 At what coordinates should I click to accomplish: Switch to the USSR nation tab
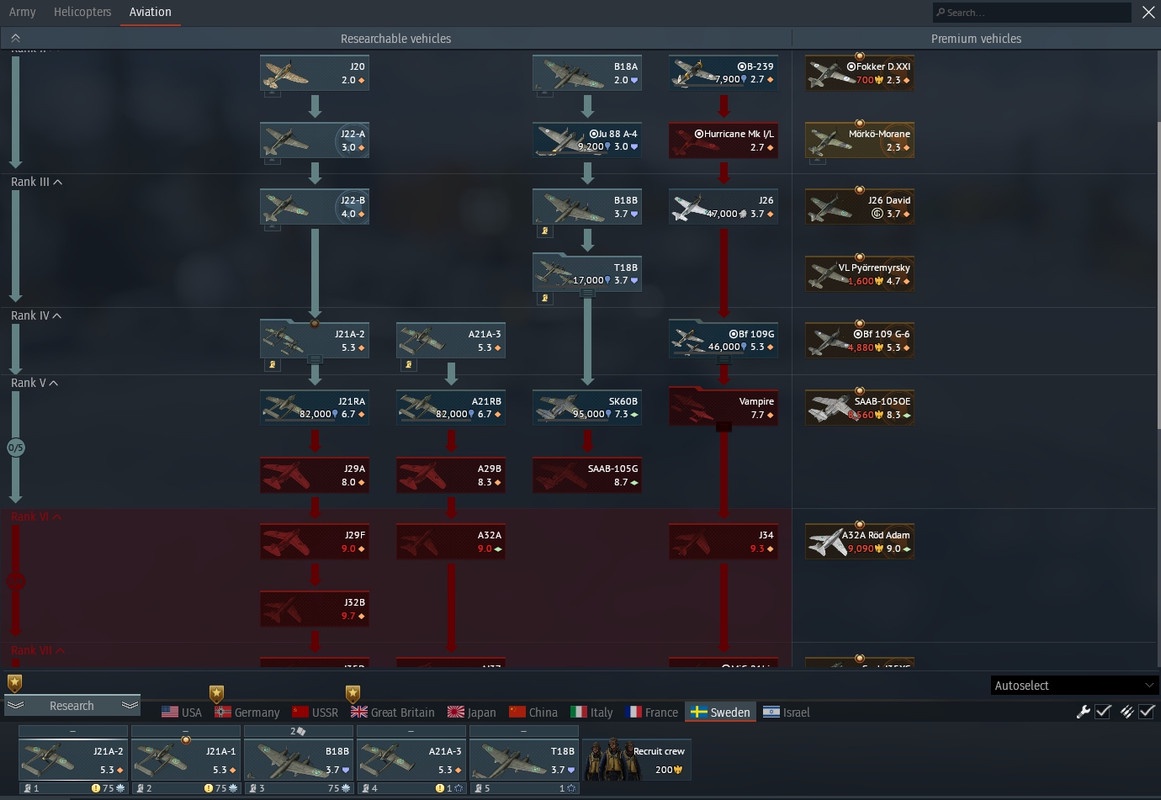tap(315, 712)
